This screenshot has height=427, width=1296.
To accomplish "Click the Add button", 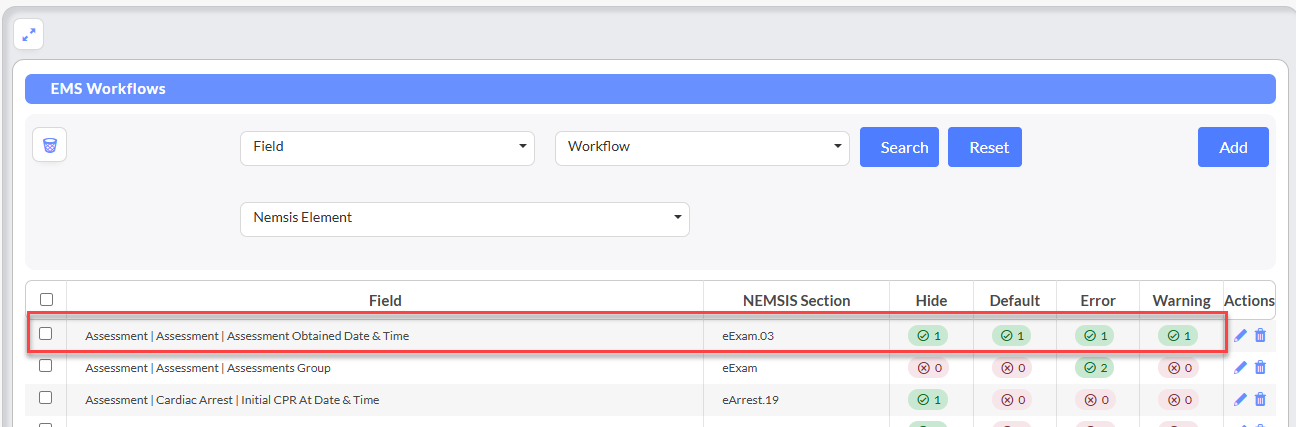I will (x=1232, y=147).
